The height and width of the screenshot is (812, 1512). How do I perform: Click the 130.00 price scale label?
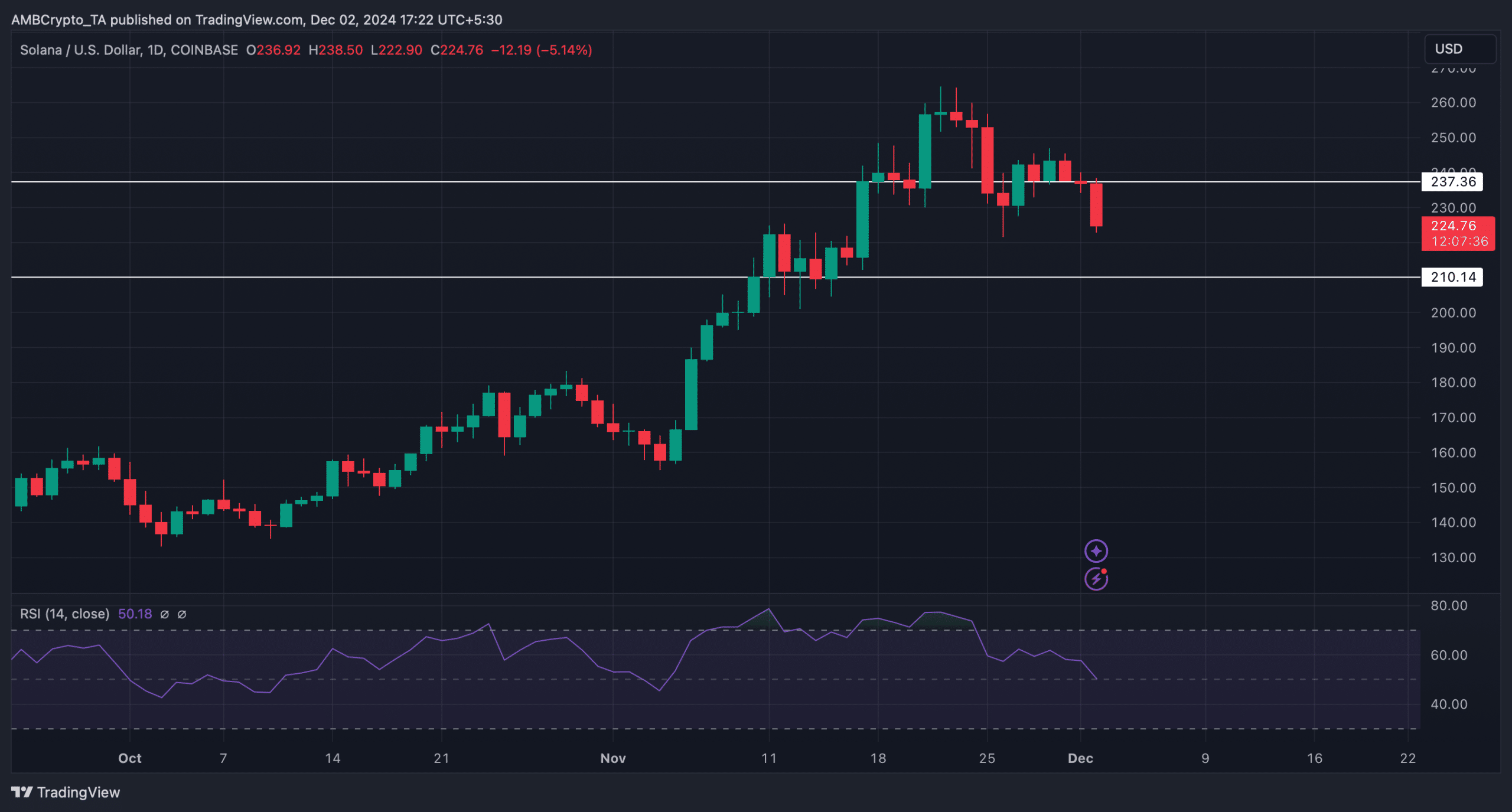pyautogui.click(x=1453, y=557)
